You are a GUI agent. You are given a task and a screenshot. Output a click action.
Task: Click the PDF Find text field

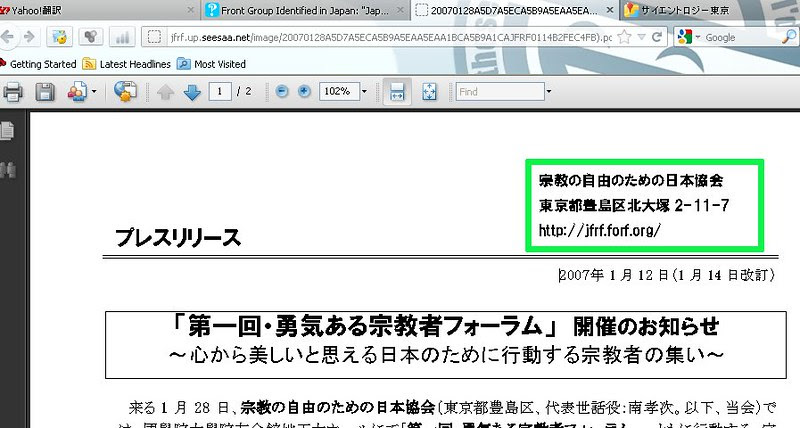point(499,92)
